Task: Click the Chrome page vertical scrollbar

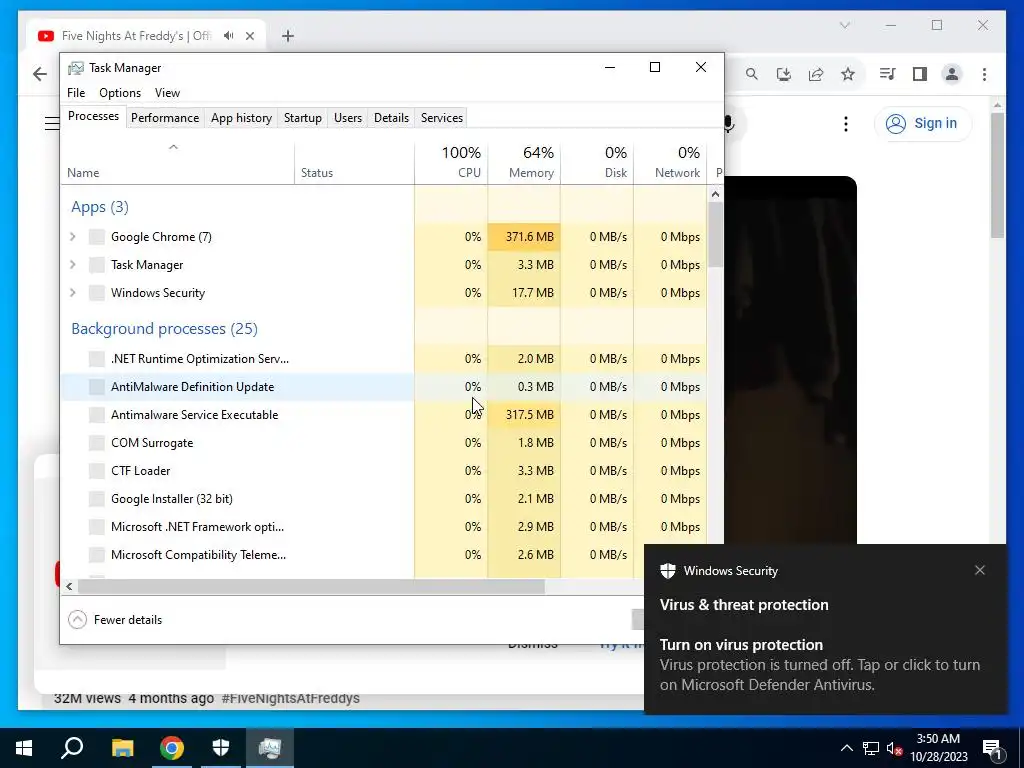Action: click(x=997, y=175)
